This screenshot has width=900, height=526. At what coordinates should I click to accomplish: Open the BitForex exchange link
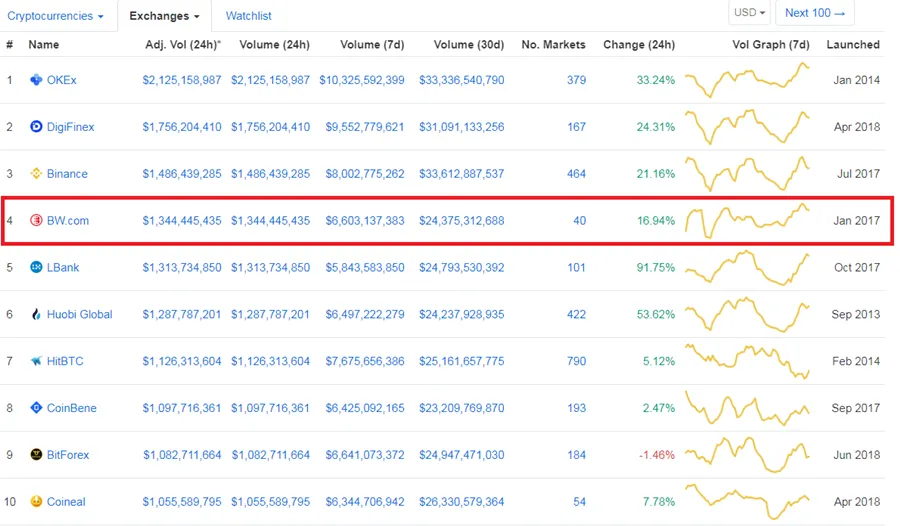click(68, 455)
